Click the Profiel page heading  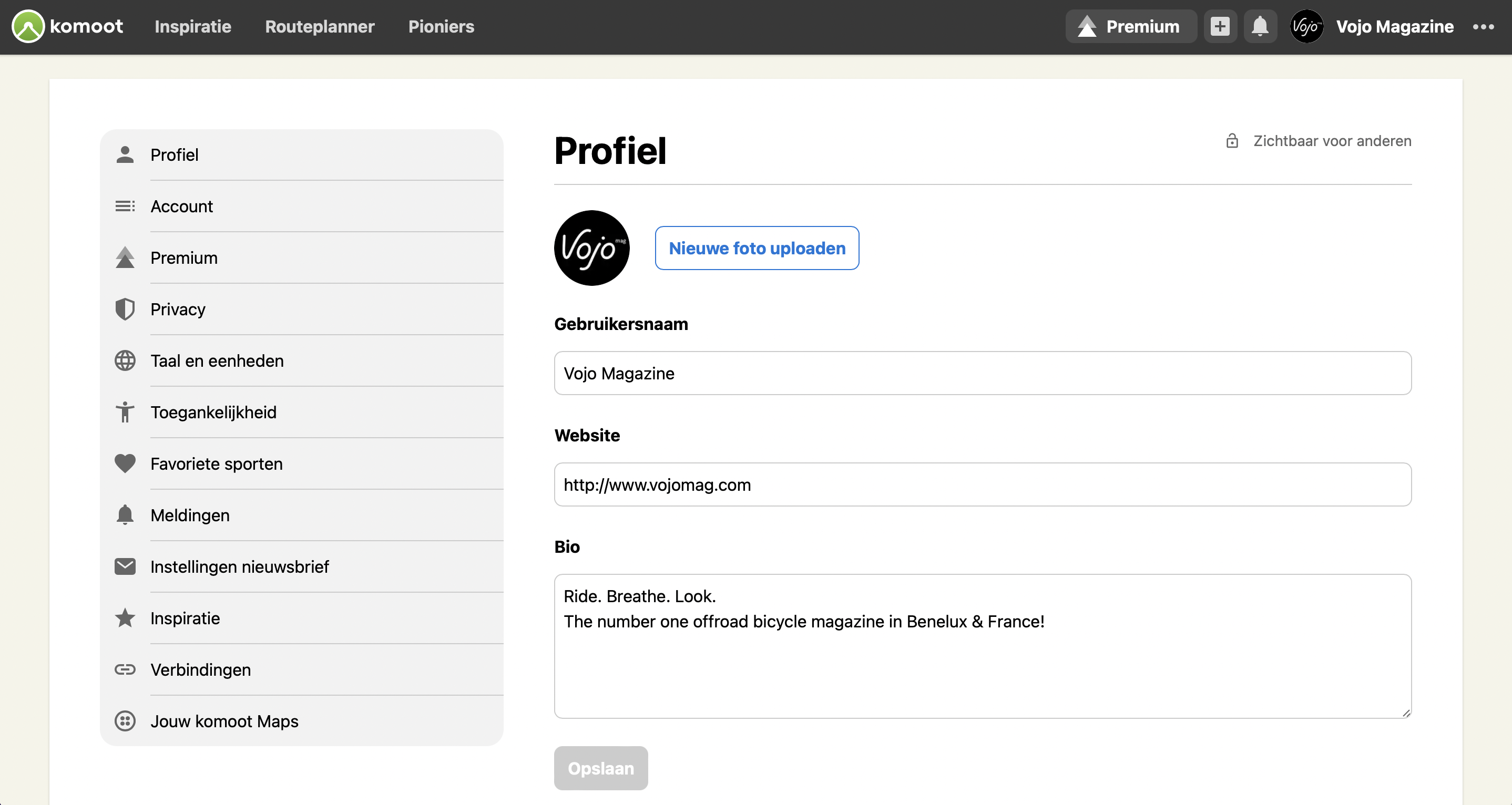pyautogui.click(x=610, y=151)
